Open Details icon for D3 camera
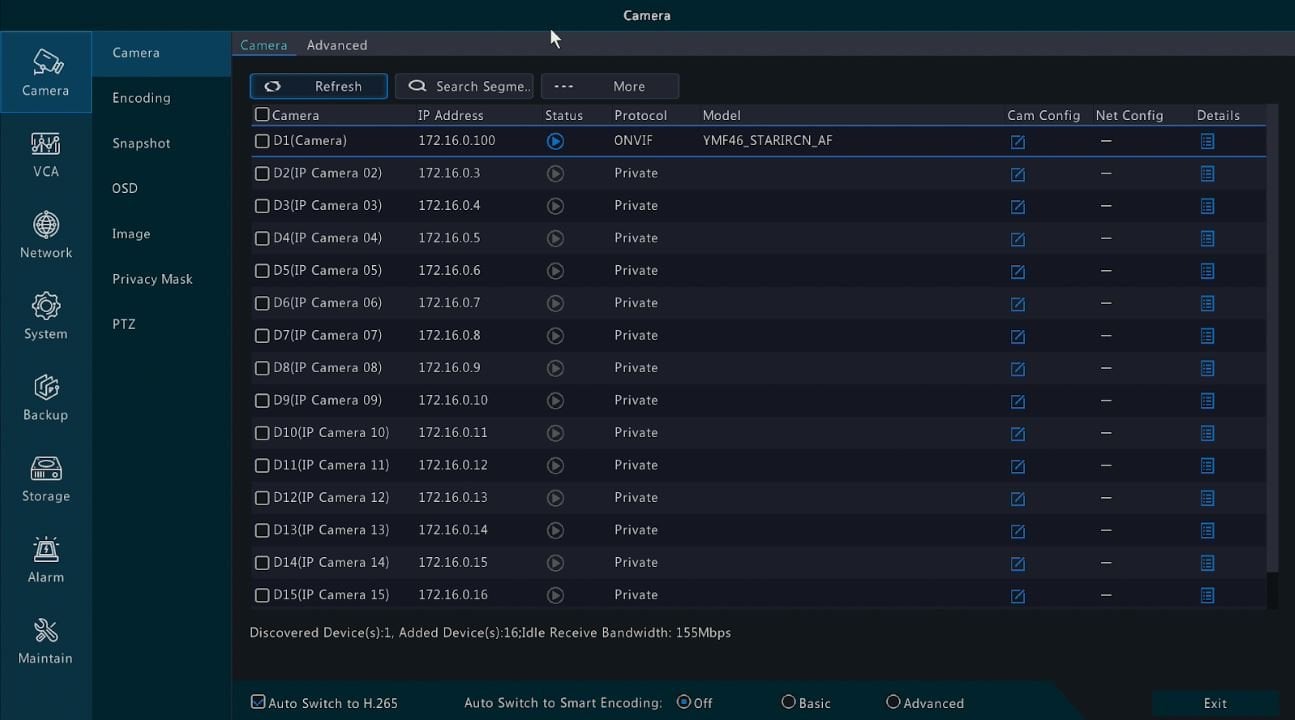 click(1207, 206)
